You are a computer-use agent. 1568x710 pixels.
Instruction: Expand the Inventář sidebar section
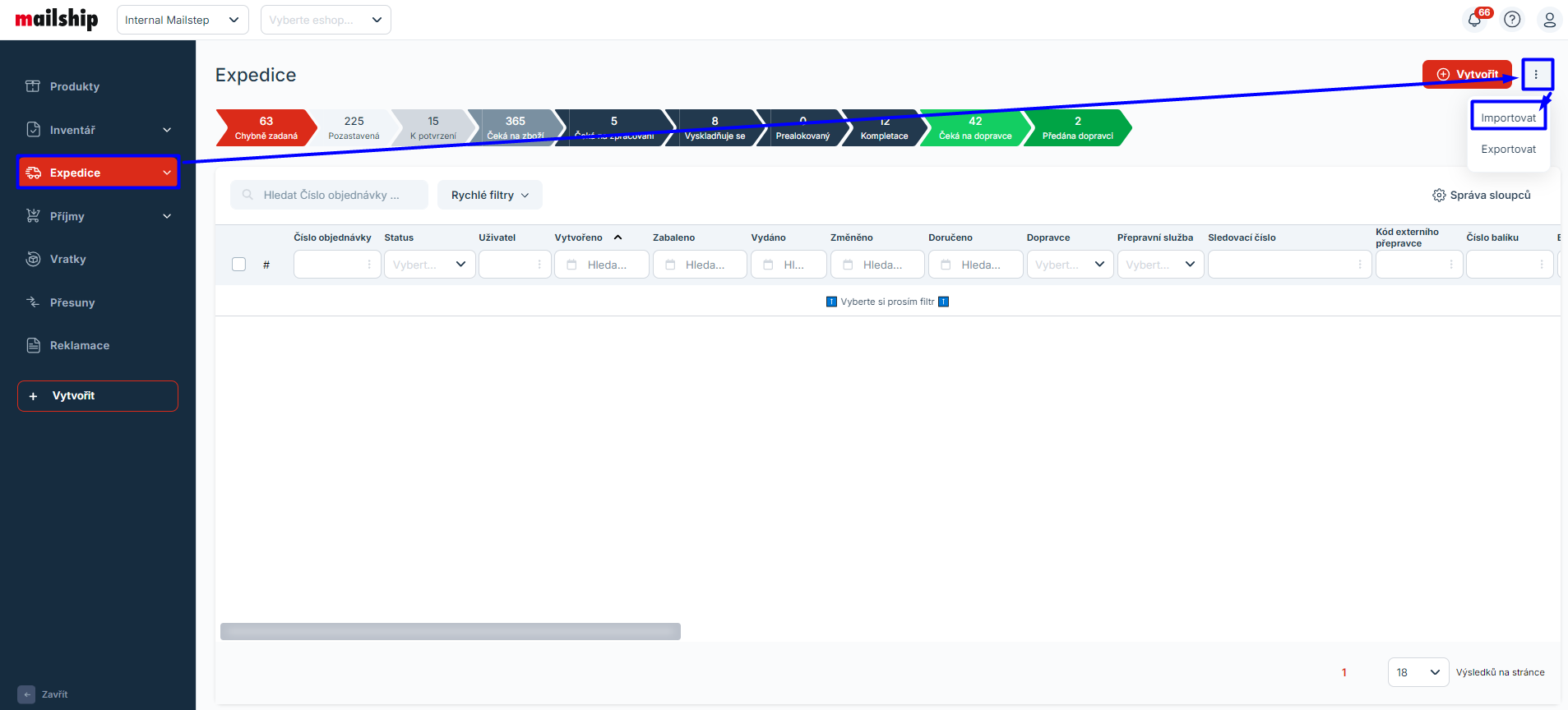167,130
